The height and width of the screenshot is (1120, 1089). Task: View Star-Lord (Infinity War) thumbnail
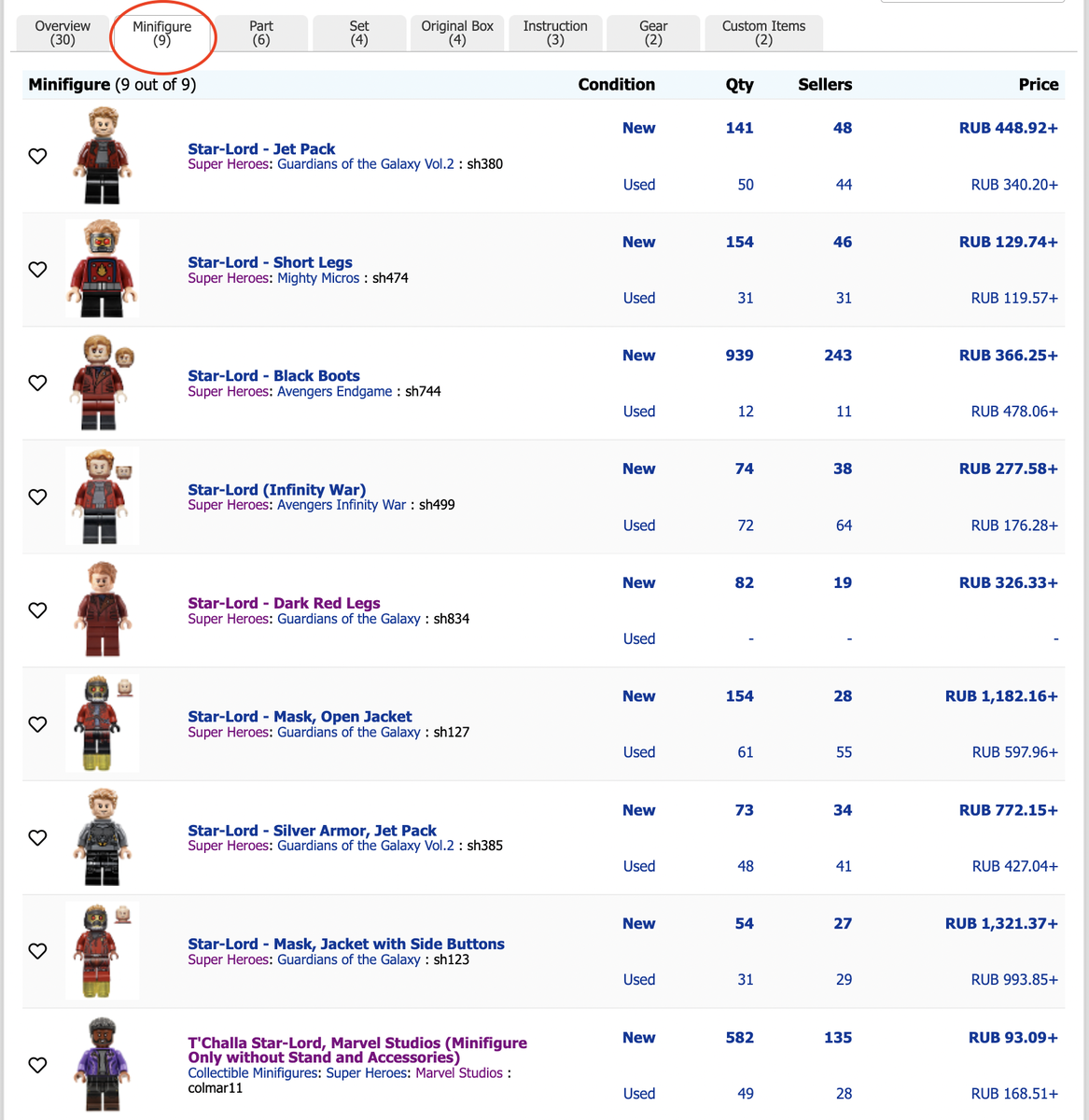tap(103, 497)
